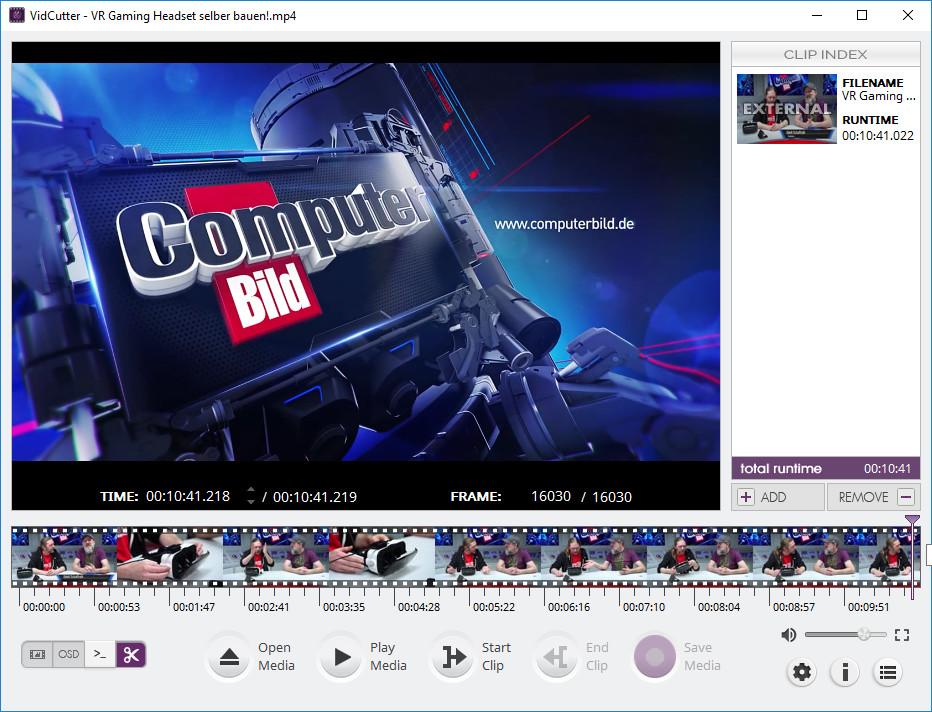Mute audio with the speaker icon
This screenshot has height=712, width=932.
pyautogui.click(x=789, y=634)
